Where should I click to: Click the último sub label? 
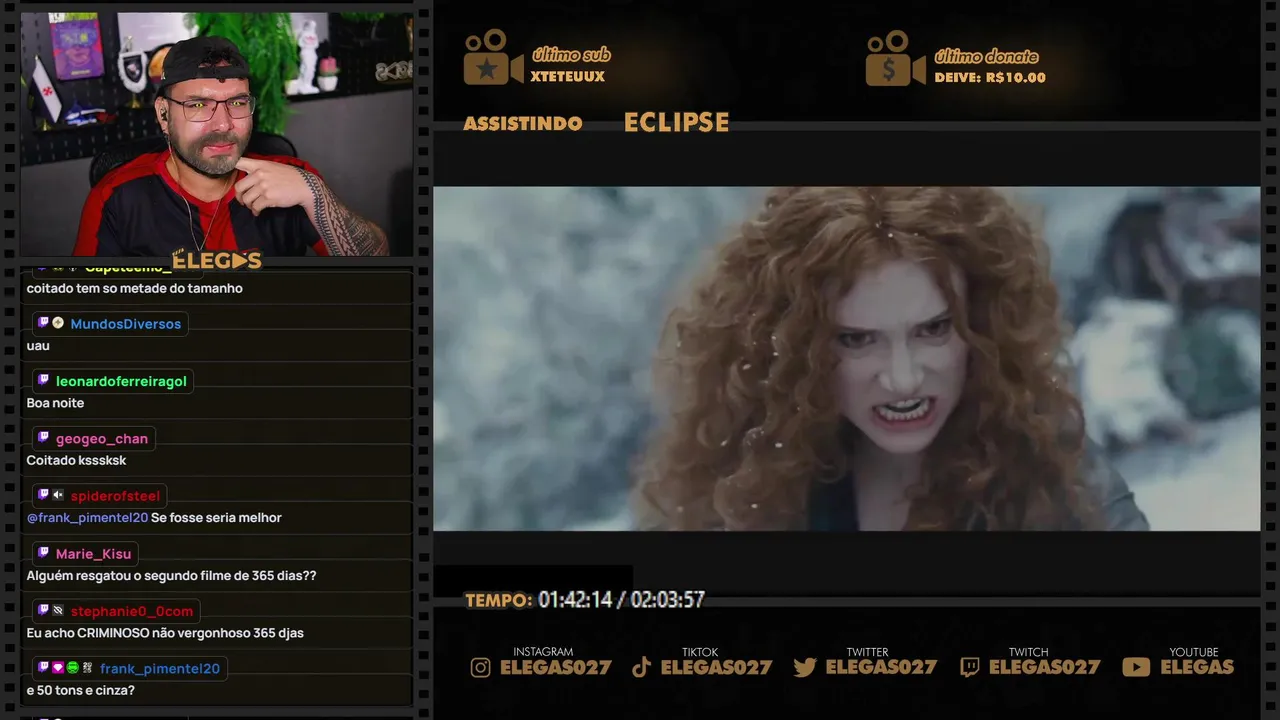[571, 55]
